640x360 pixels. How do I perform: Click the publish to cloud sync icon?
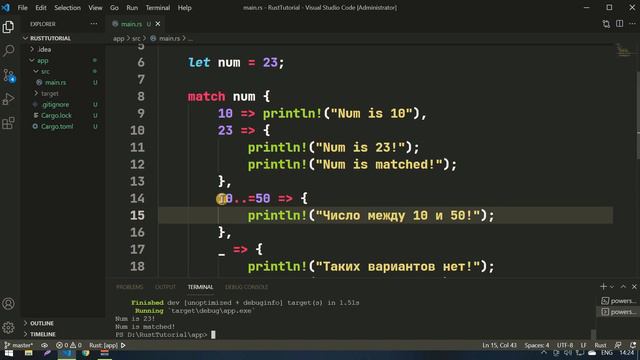44,345
